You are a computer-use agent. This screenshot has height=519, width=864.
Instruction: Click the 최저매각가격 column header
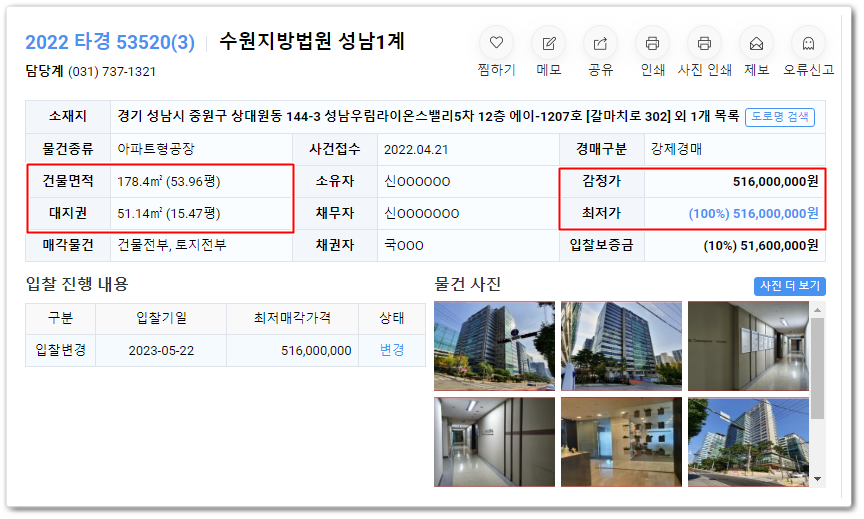292,318
